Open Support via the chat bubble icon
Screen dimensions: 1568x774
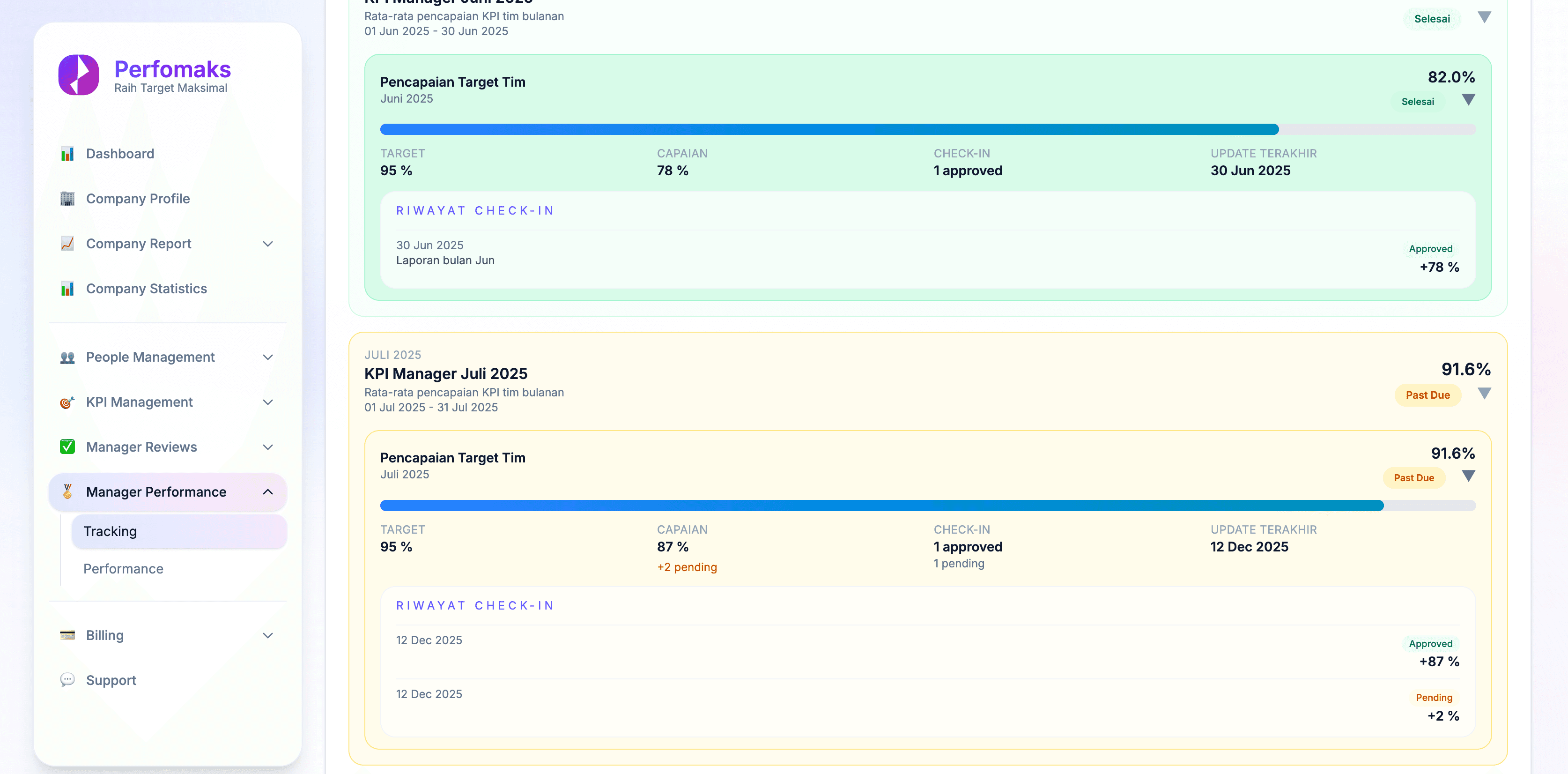tap(67, 680)
